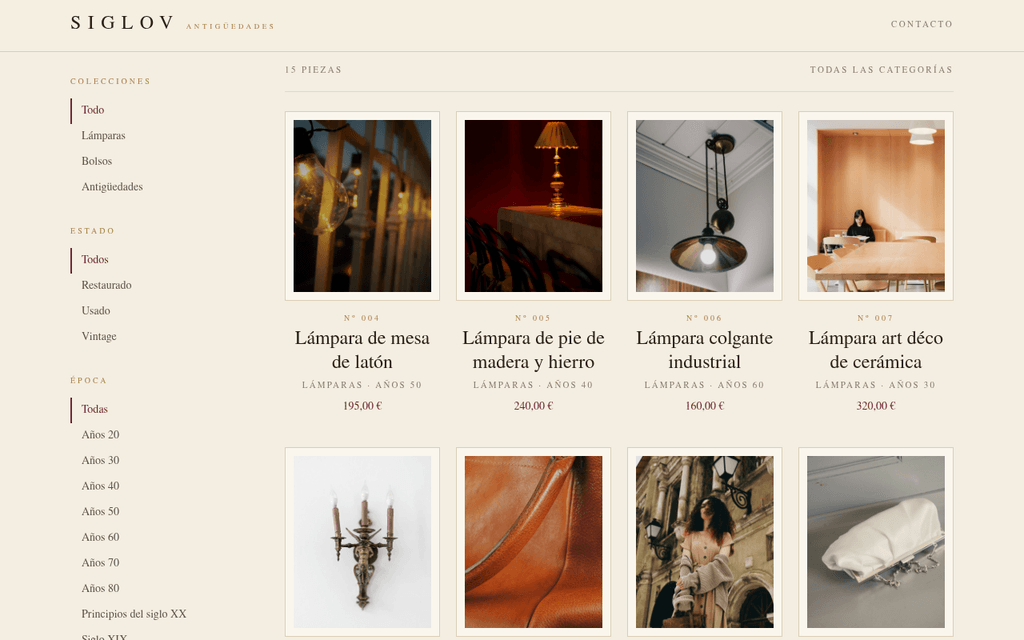Click the 195,00 € price
The image size is (1024, 640).
(362, 406)
